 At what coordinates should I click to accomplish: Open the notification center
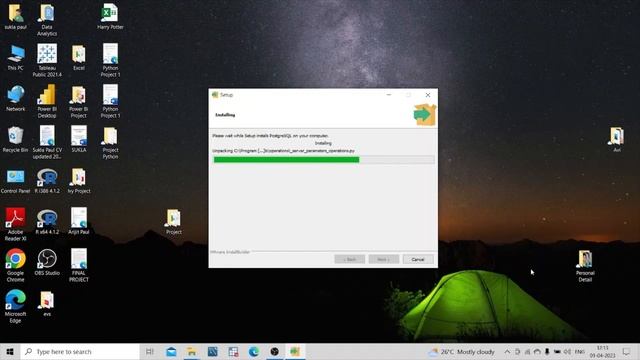point(627,351)
